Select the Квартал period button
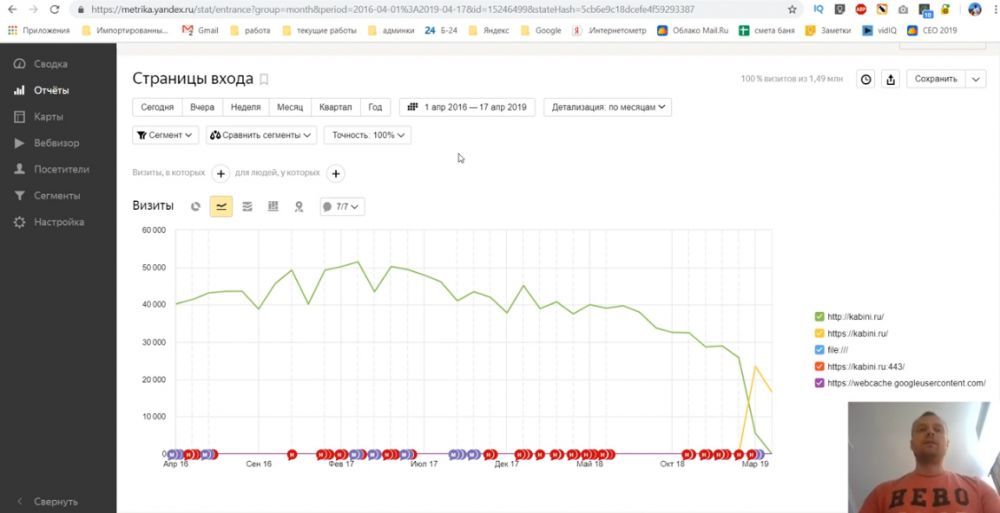 [x=335, y=107]
